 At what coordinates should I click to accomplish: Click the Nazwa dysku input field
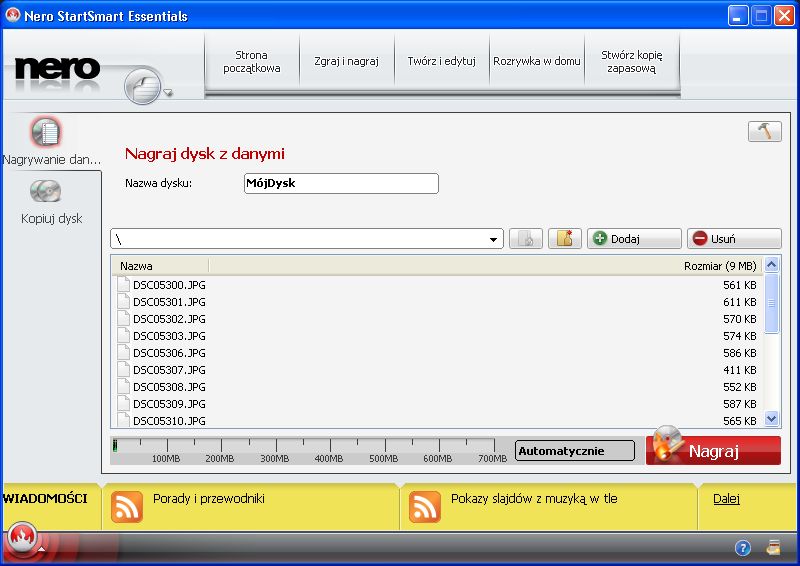coord(341,183)
